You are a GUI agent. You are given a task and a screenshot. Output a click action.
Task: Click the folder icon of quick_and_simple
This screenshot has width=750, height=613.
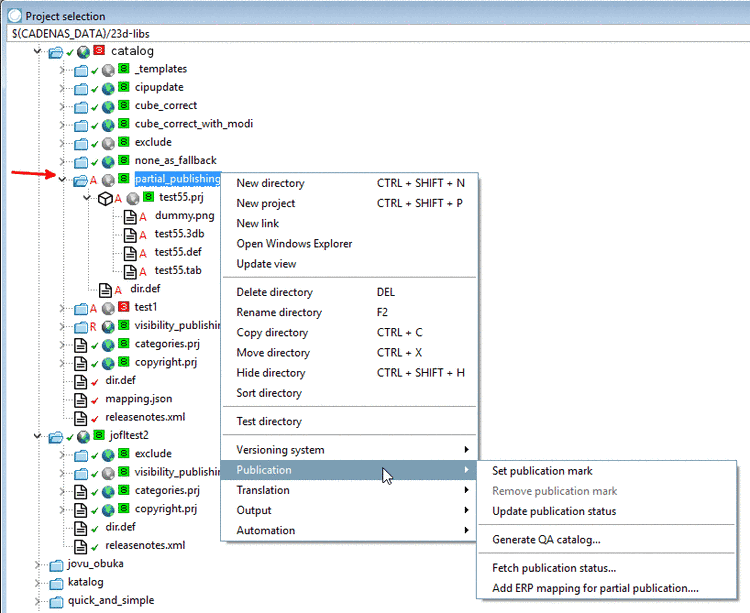pyautogui.click(x=56, y=602)
